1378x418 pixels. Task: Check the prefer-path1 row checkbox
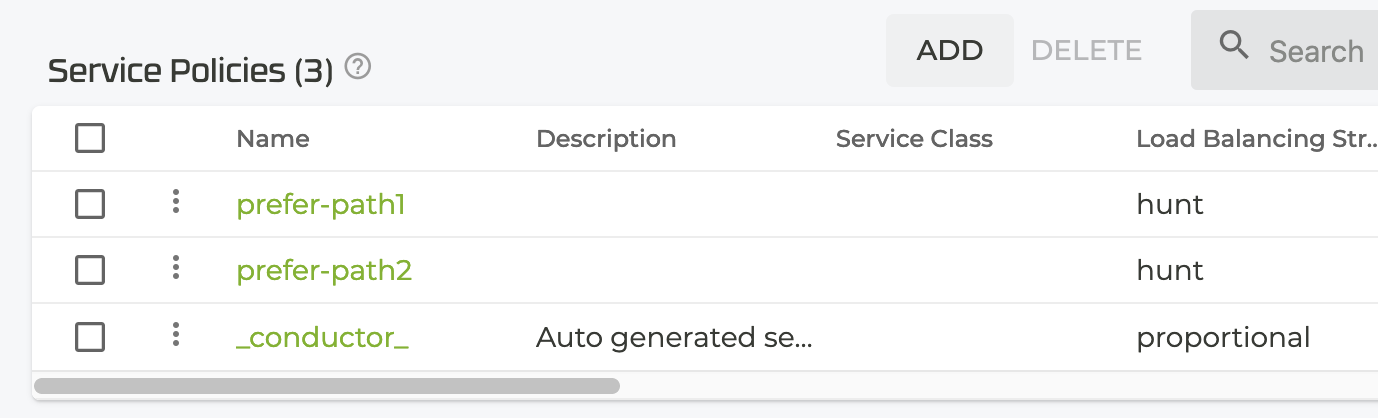coord(90,204)
